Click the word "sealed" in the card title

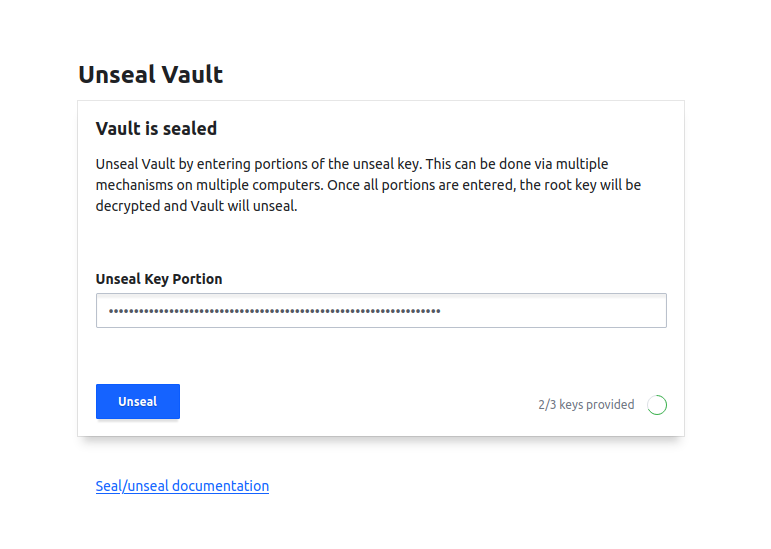pyautogui.click(x=192, y=129)
